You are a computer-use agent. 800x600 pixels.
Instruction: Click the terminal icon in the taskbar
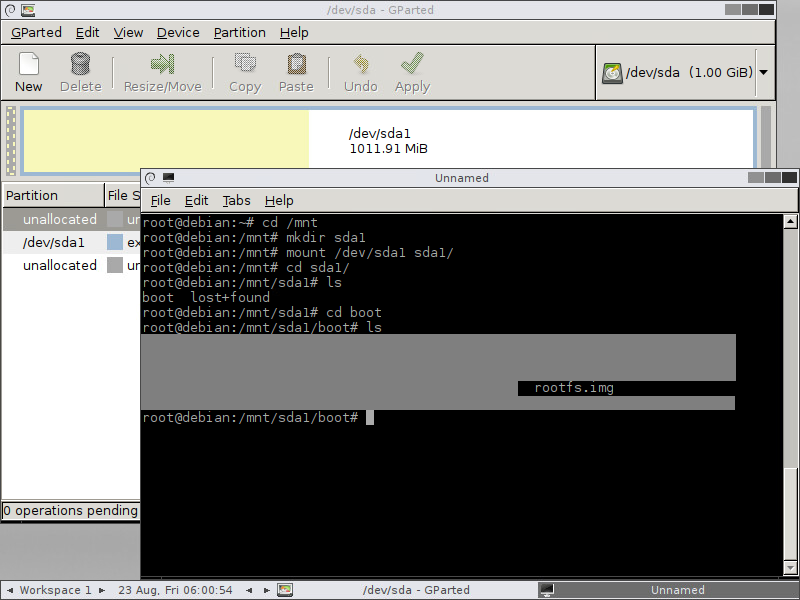[547, 590]
